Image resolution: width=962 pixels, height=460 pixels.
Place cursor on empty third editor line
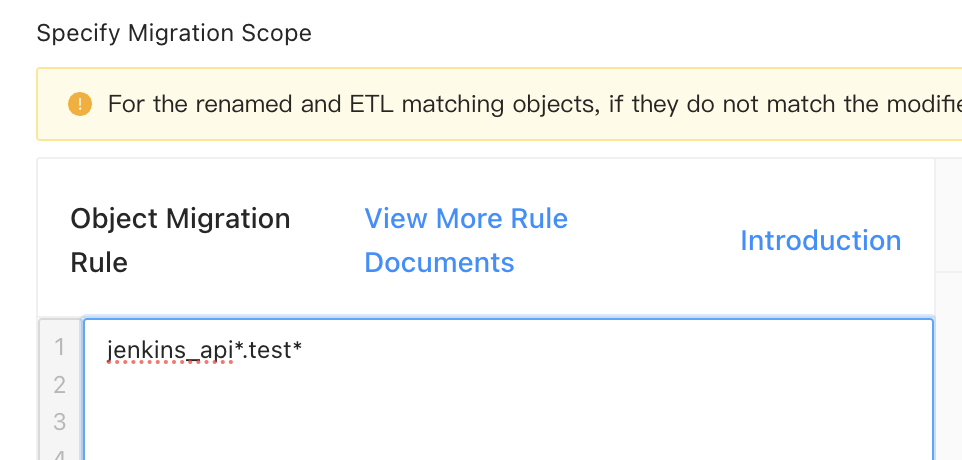point(400,422)
